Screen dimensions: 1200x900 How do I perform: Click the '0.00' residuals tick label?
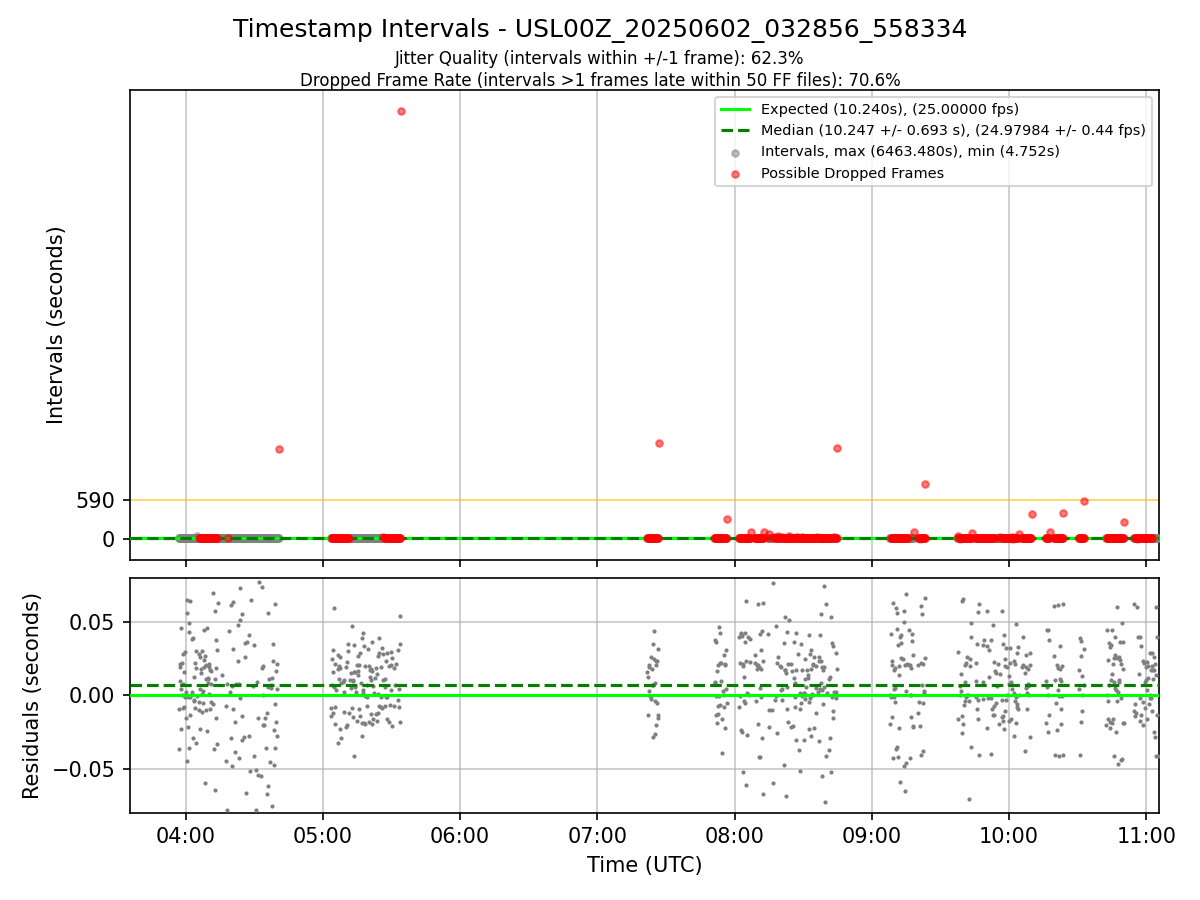click(94, 695)
